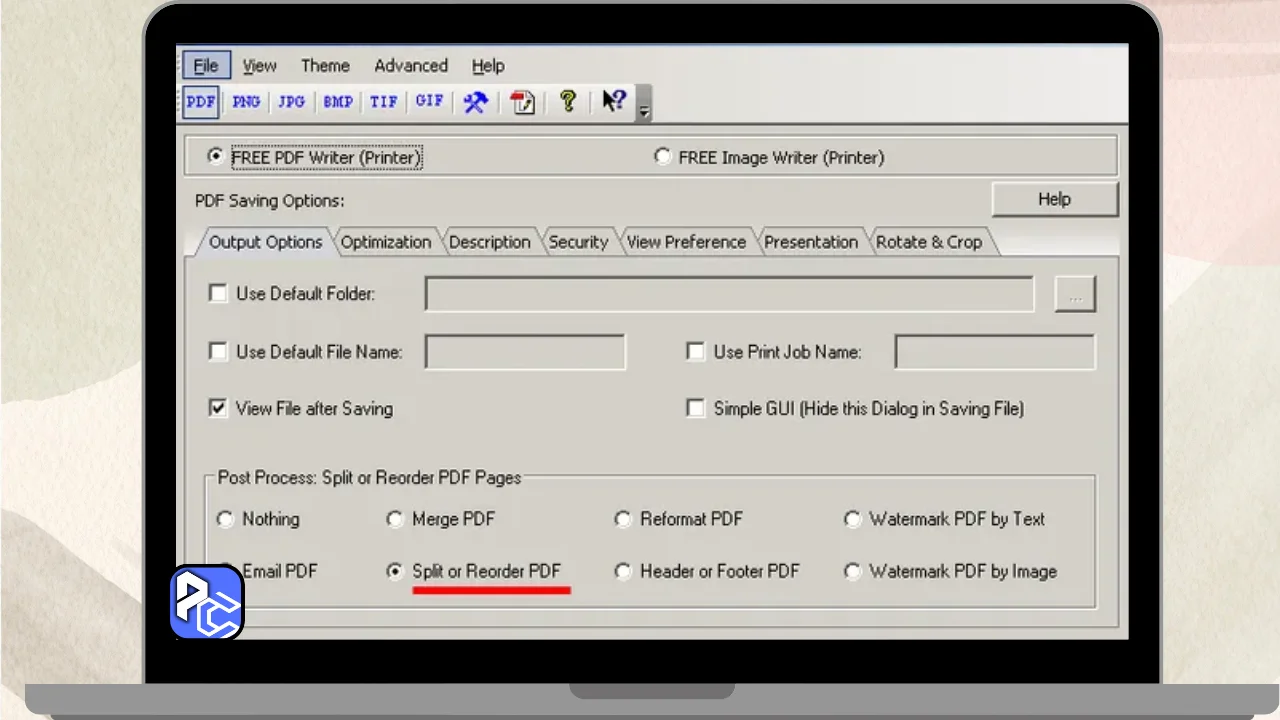Click the Help button

pos(1054,199)
